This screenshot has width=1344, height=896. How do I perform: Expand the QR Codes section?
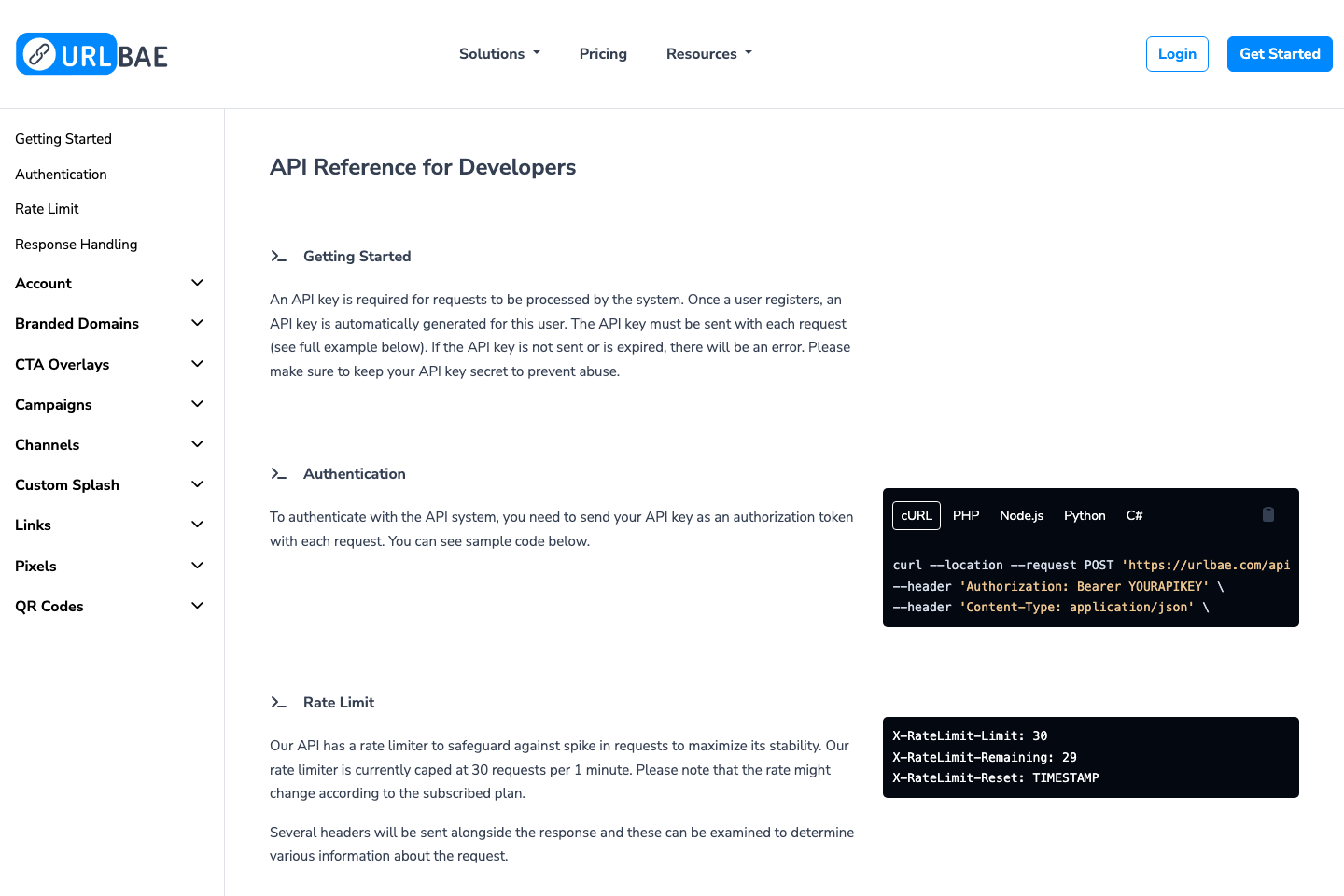(x=109, y=606)
